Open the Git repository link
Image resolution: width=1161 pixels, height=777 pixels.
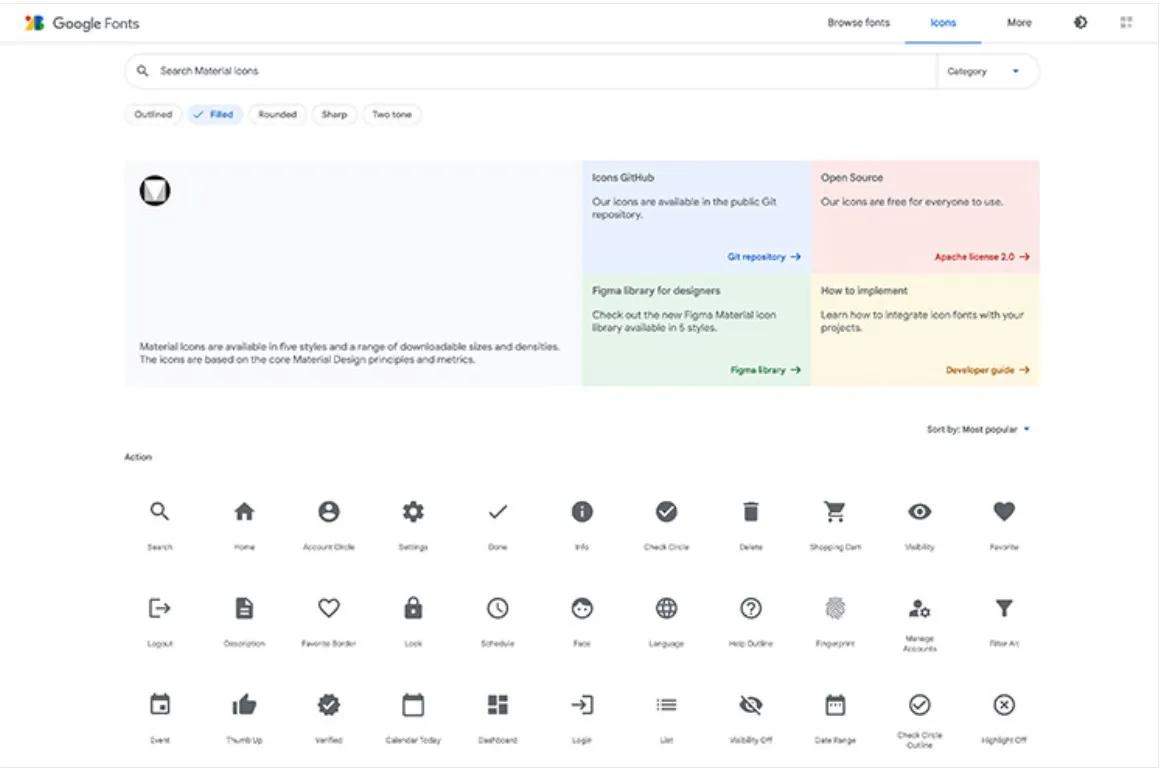click(764, 257)
